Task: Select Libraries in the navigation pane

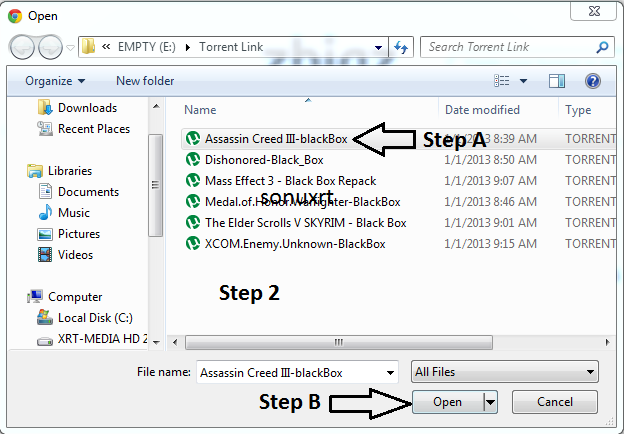Action: (x=70, y=171)
